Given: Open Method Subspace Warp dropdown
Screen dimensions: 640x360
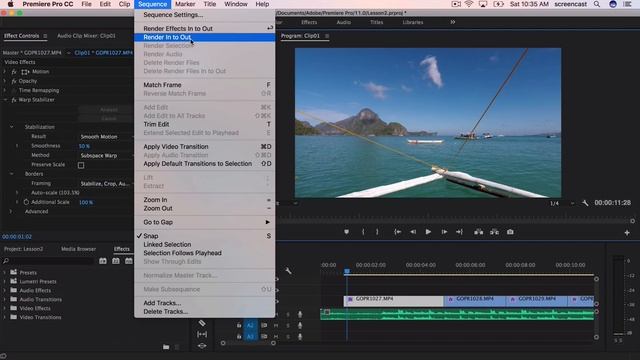Looking at the screenshot, I should tap(106, 156).
